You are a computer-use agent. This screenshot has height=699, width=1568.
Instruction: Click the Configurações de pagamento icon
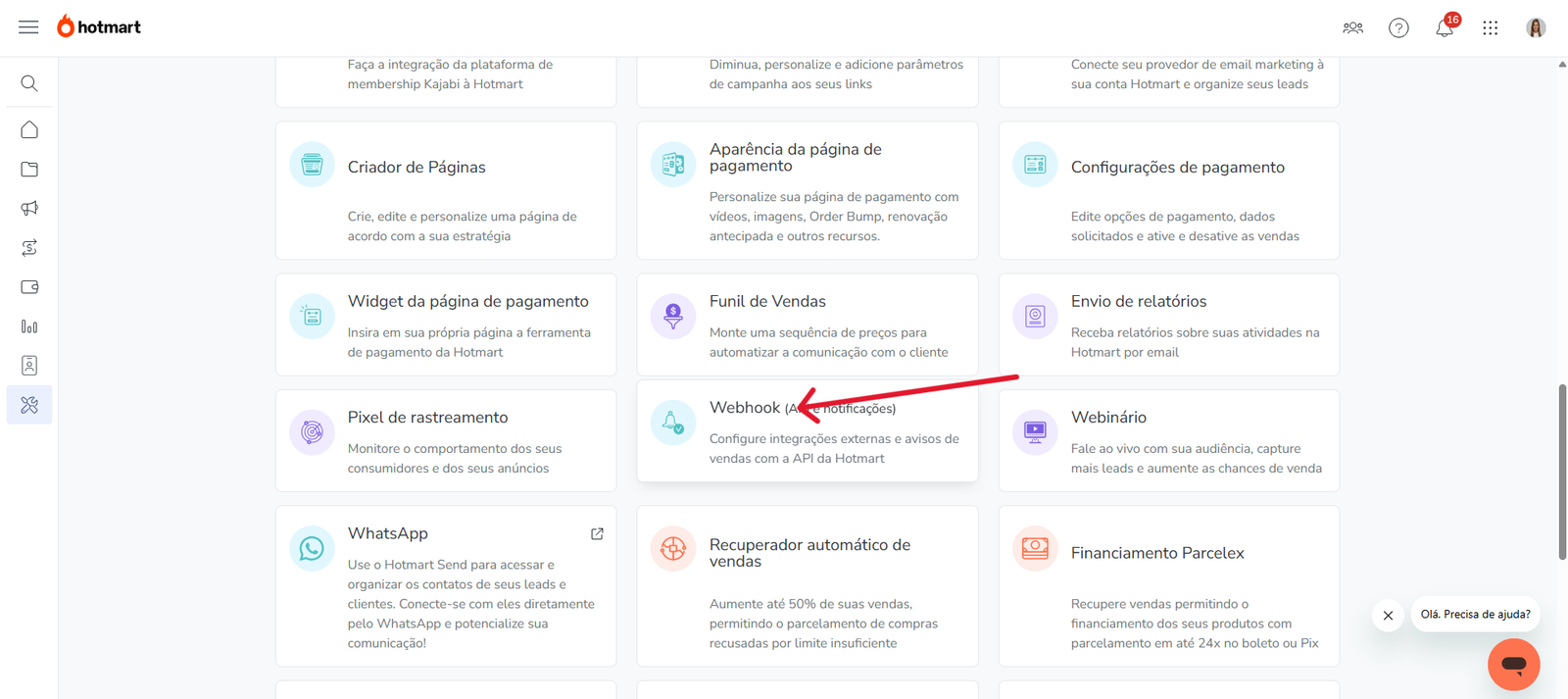pos(1035,164)
